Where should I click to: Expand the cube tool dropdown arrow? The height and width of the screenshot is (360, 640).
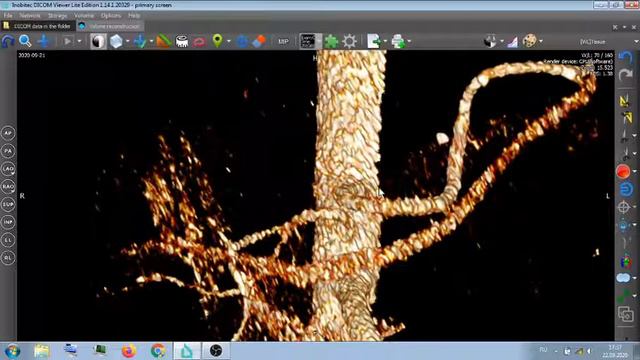[128, 41]
